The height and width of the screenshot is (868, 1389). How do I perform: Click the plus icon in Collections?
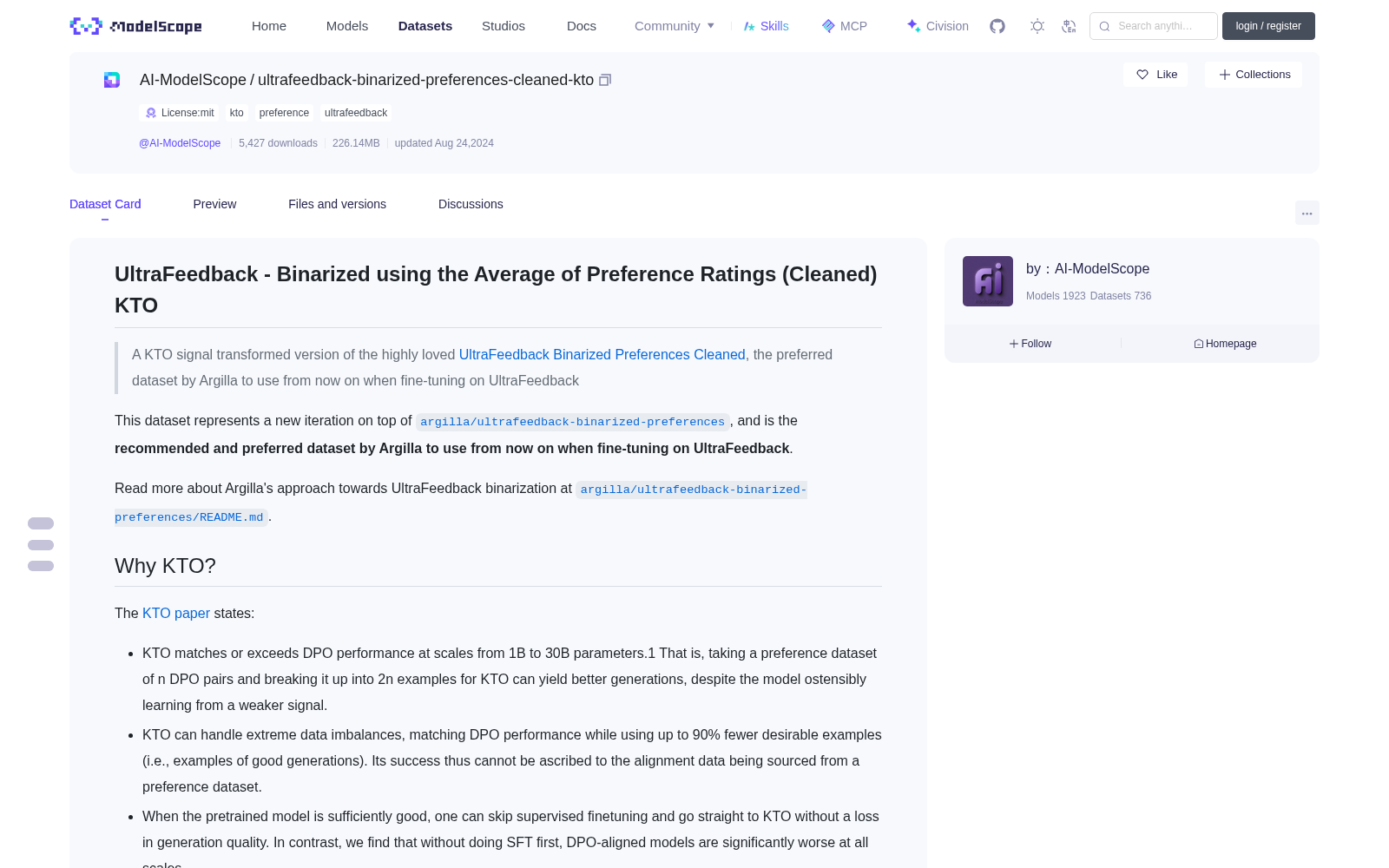pyautogui.click(x=1225, y=75)
